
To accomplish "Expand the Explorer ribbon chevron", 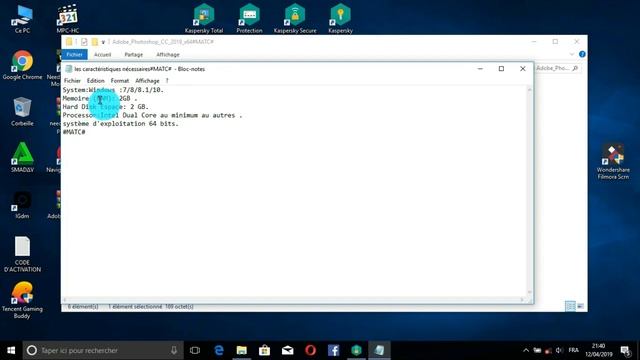I will [571, 54].
